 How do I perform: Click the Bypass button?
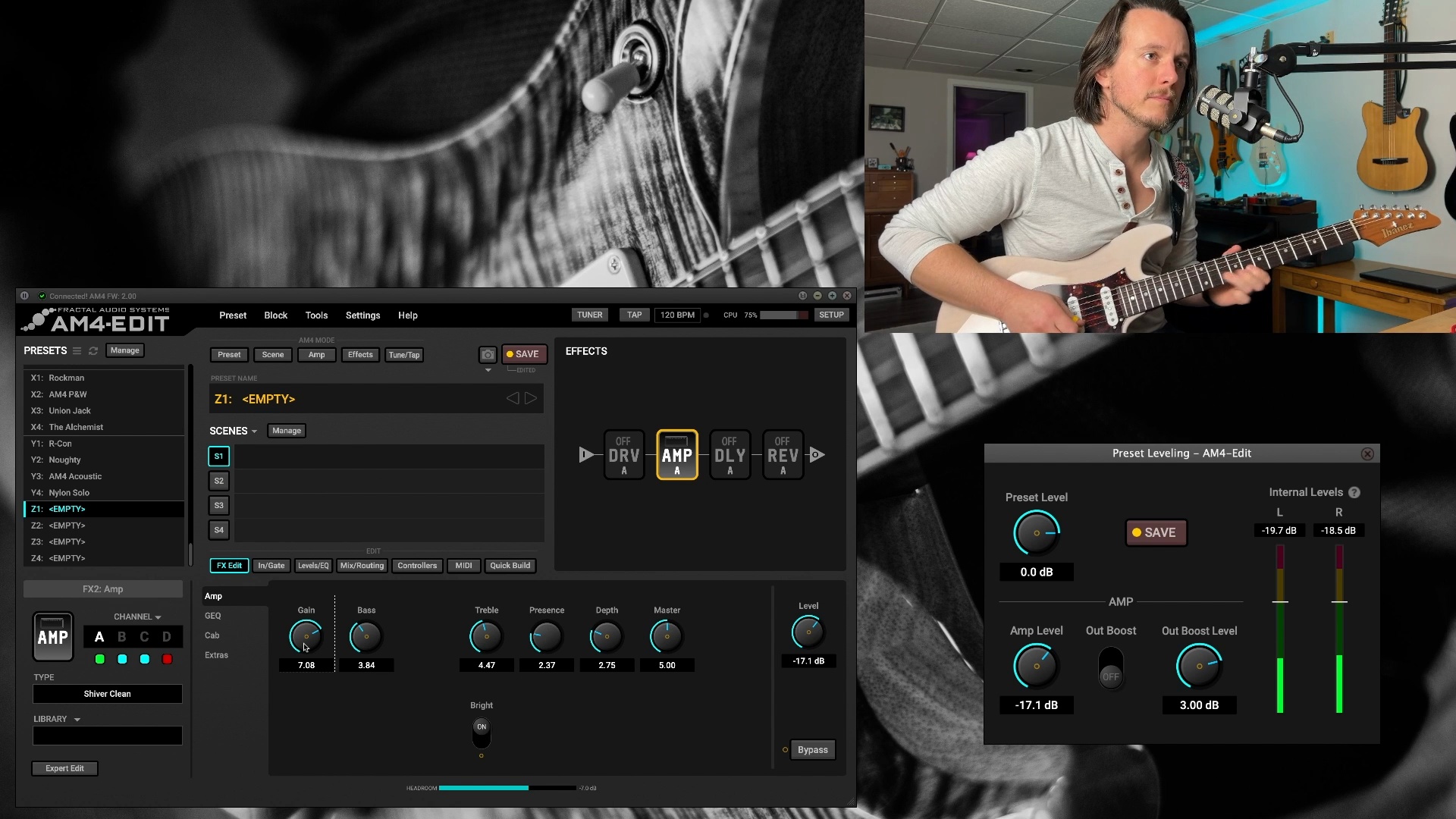coord(813,750)
